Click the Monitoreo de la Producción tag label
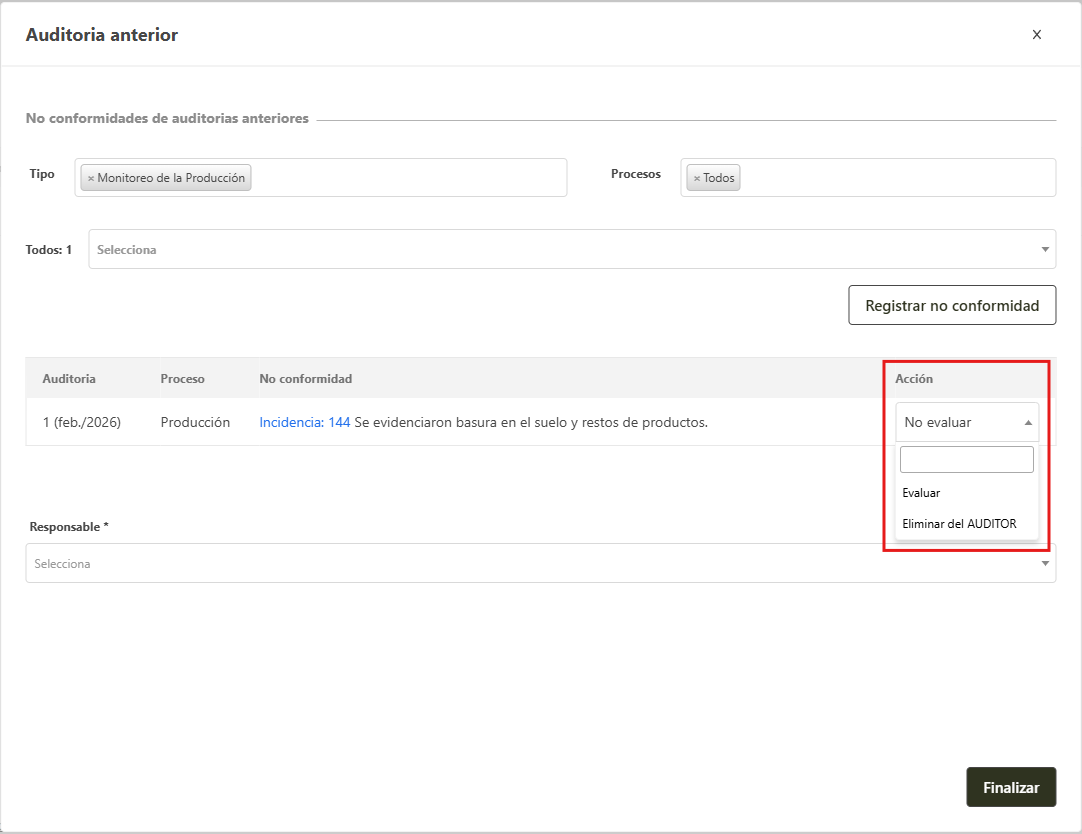1082x834 pixels. [171, 178]
